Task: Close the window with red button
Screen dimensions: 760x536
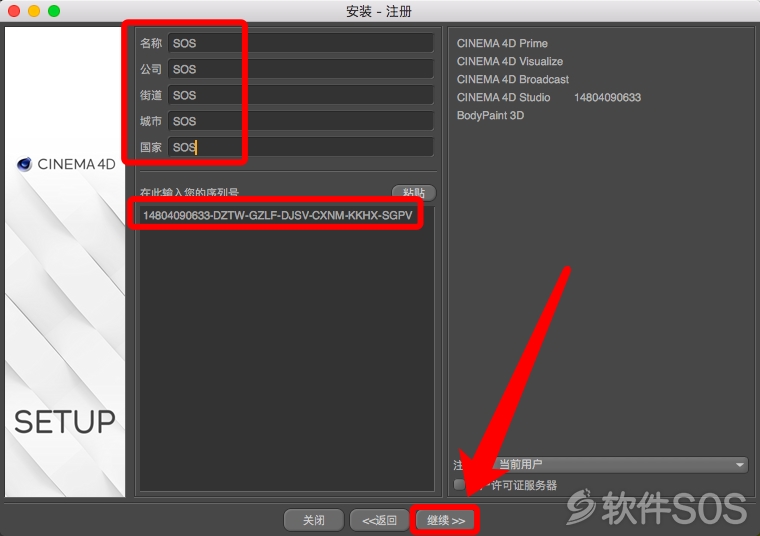Action: tap(14, 11)
